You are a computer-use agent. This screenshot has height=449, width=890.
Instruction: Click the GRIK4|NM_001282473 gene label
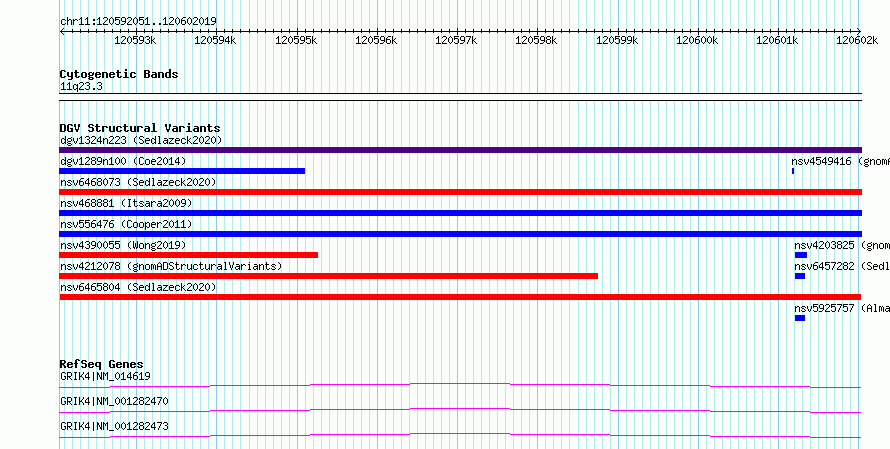click(114, 426)
